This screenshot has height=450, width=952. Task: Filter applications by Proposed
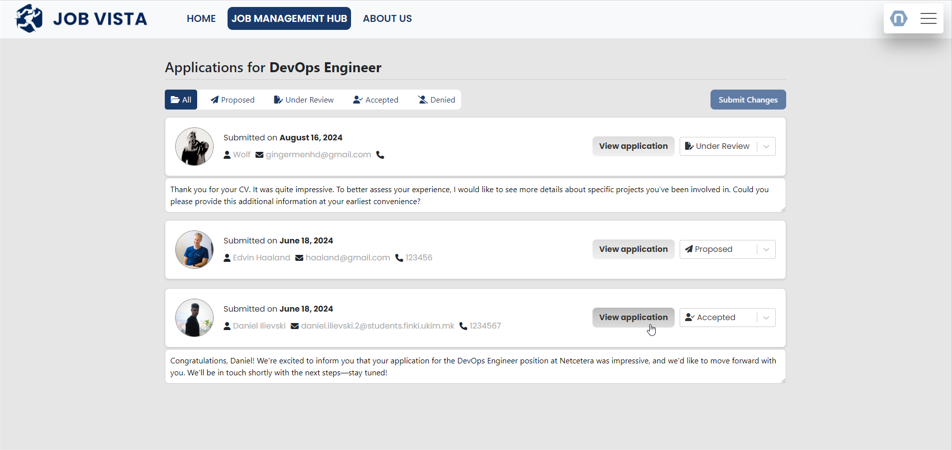[x=232, y=100]
